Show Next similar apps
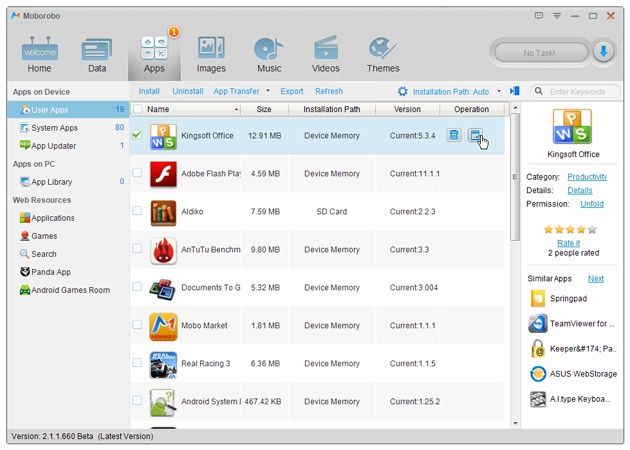The image size is (630, 450). [596, 278]
